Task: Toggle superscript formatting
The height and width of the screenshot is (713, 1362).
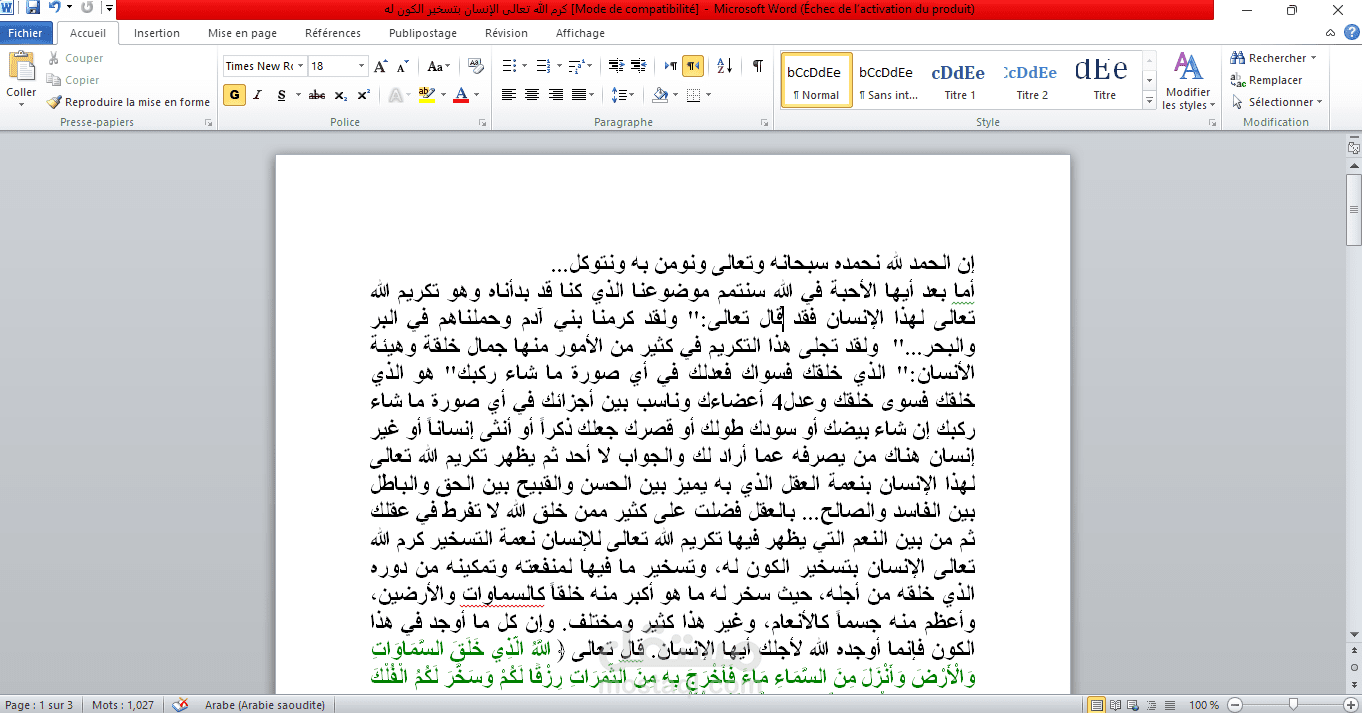Action: (x=364, y=95)
